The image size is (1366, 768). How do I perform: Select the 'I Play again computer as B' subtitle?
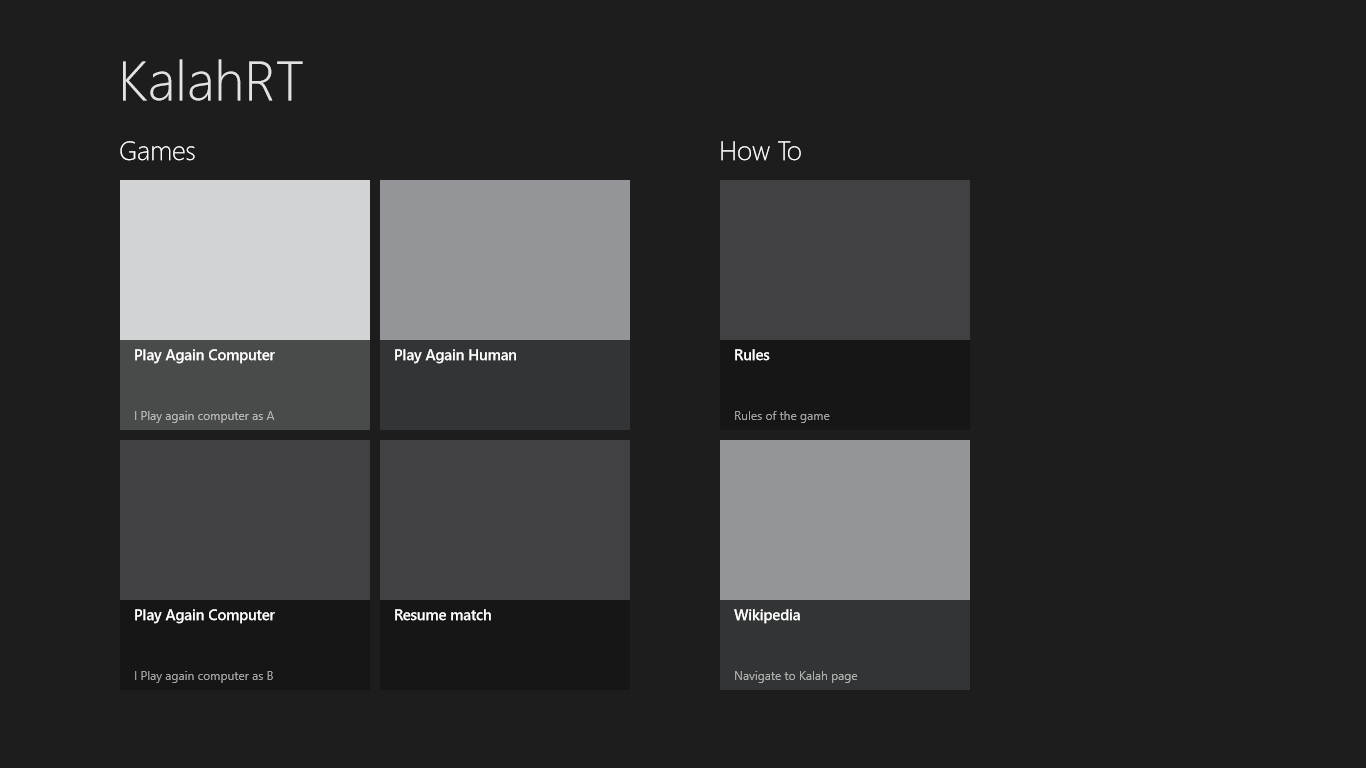coord(204,676)
